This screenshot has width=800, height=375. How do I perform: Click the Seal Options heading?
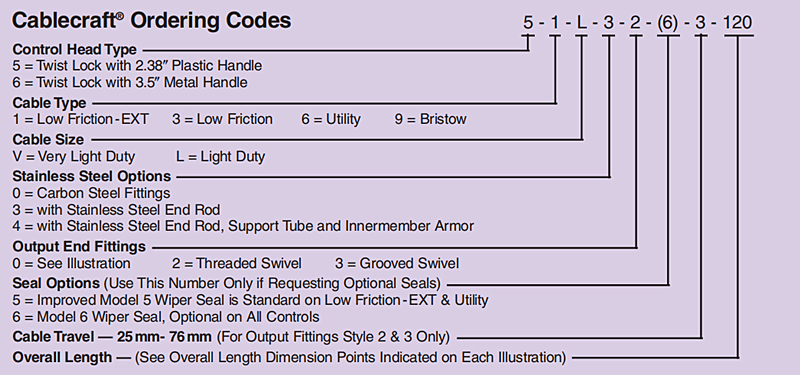coord(56,283)
